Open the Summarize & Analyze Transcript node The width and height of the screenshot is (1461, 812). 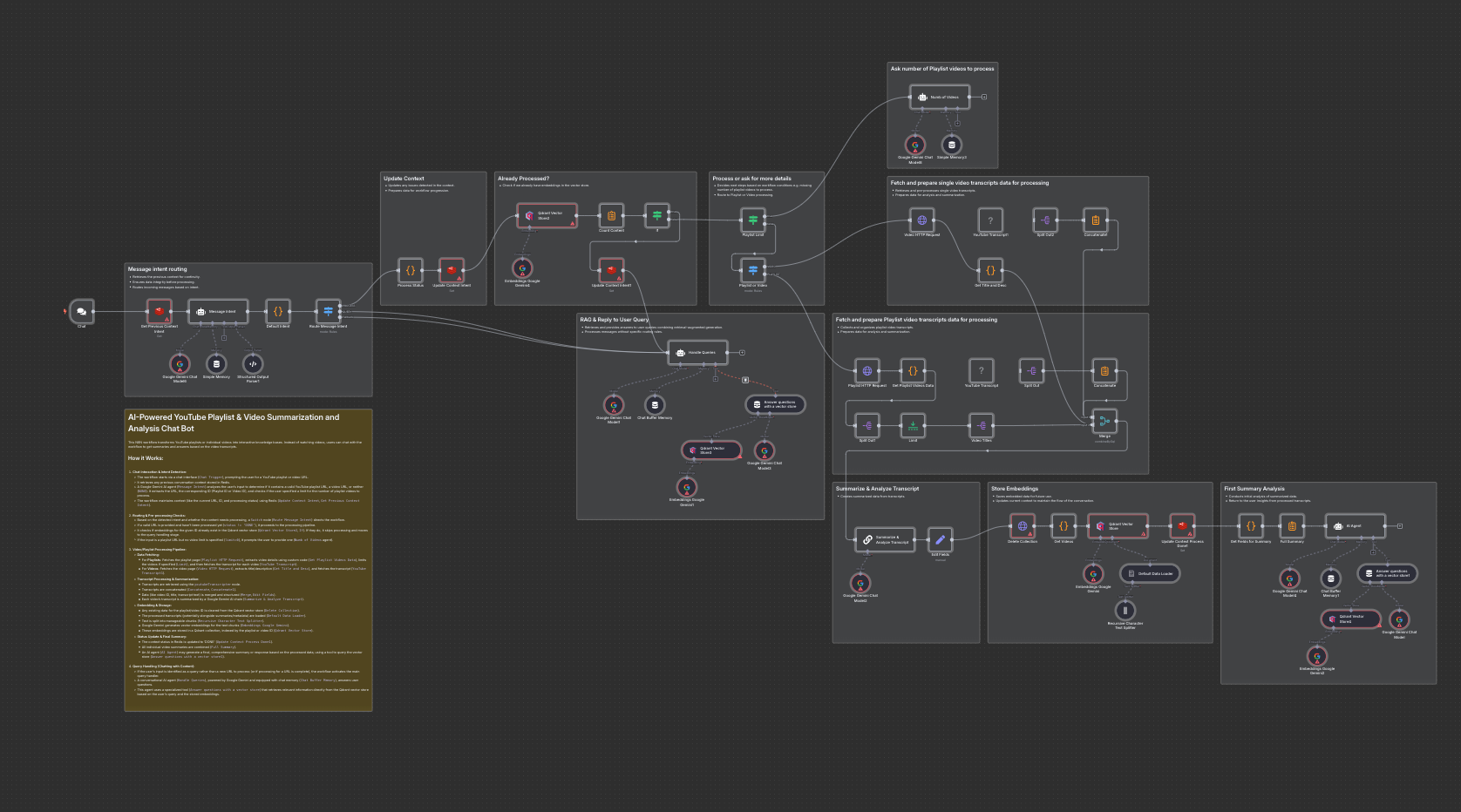point(885,539)
